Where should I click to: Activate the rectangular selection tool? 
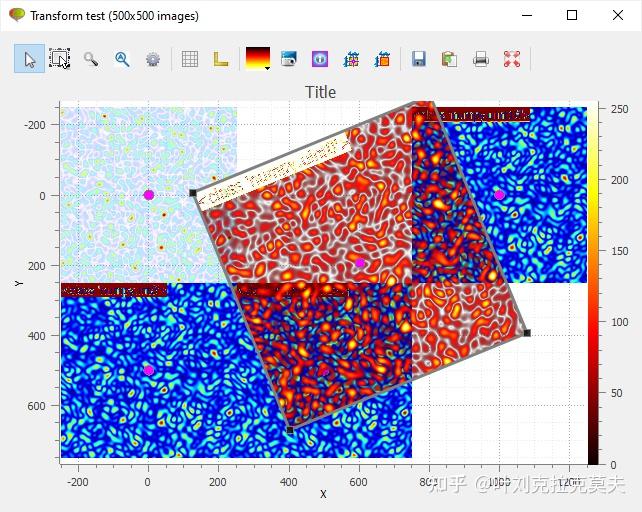coord(60,59)
